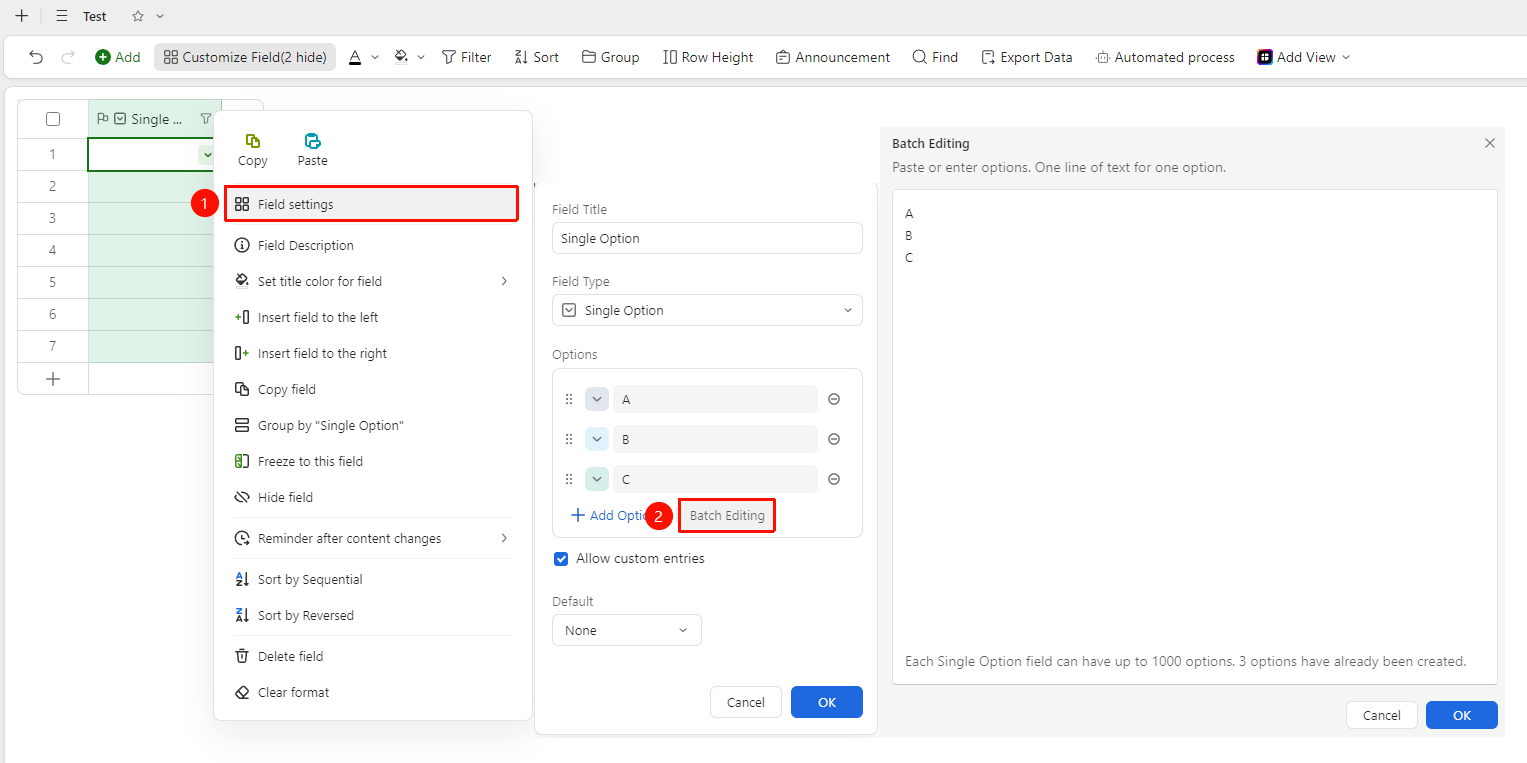This screenshot has width=1527, height=763.
Task: Click Export Data
Action: [x=1026, y=57]
